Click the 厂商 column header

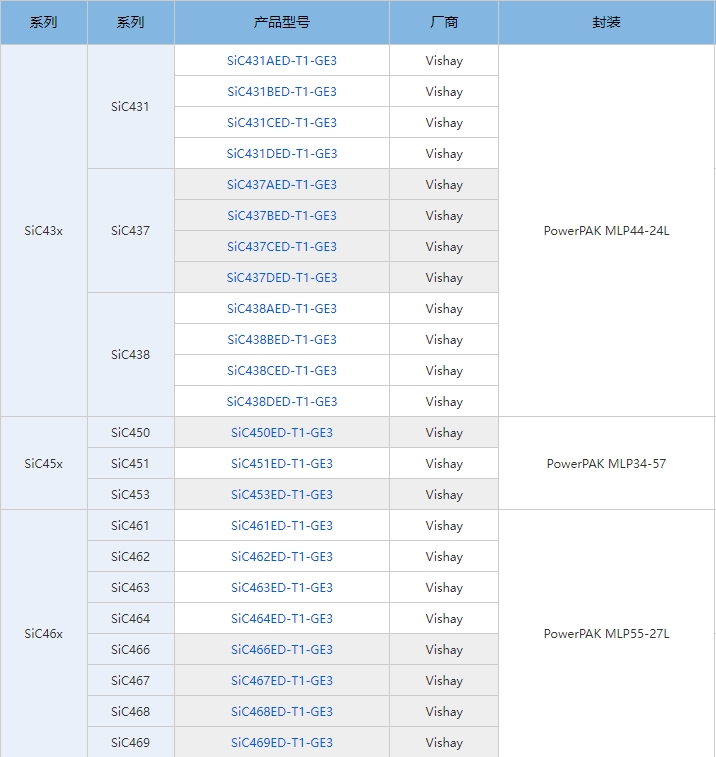(443, 22)
